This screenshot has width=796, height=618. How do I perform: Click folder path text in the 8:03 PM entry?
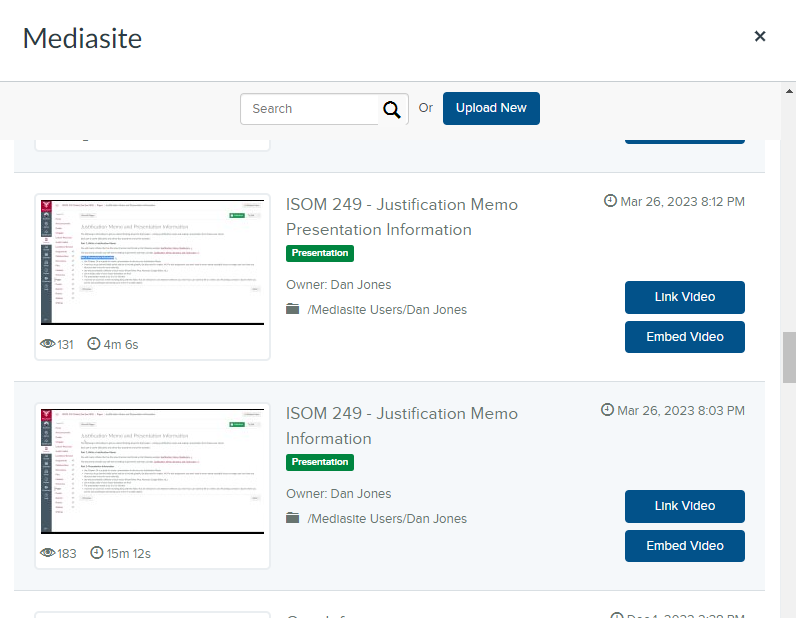pyautogui.click(x=387, y=519)
